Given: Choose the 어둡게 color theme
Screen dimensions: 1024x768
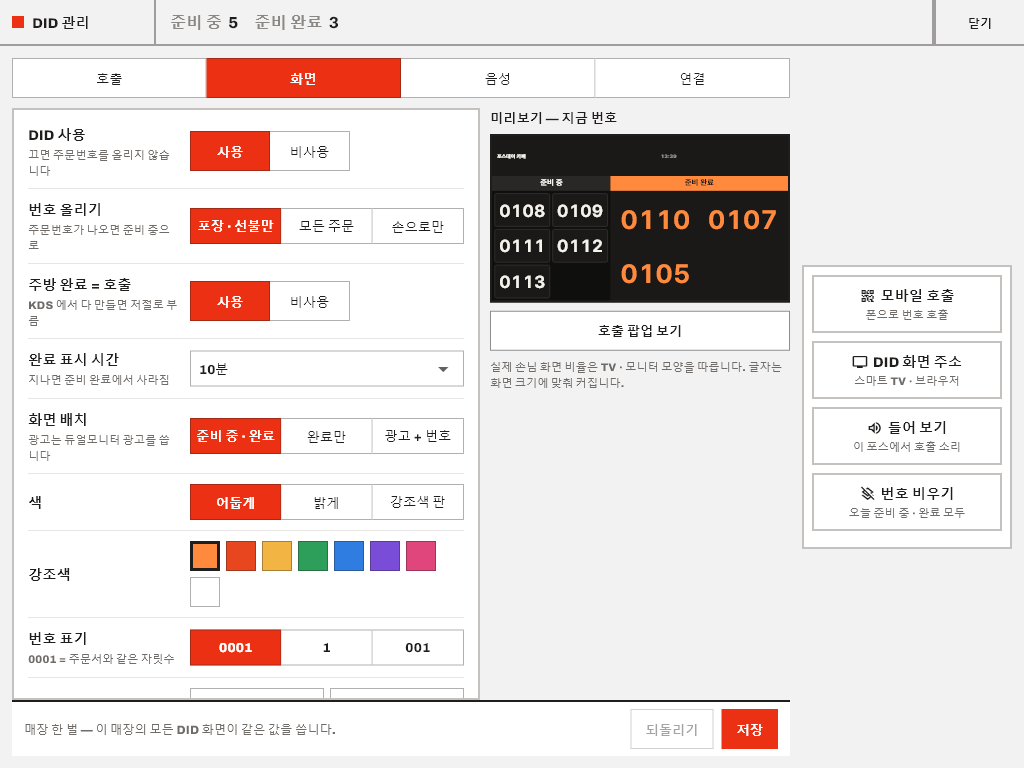Looking at the screenshot, I should [236, 502].
